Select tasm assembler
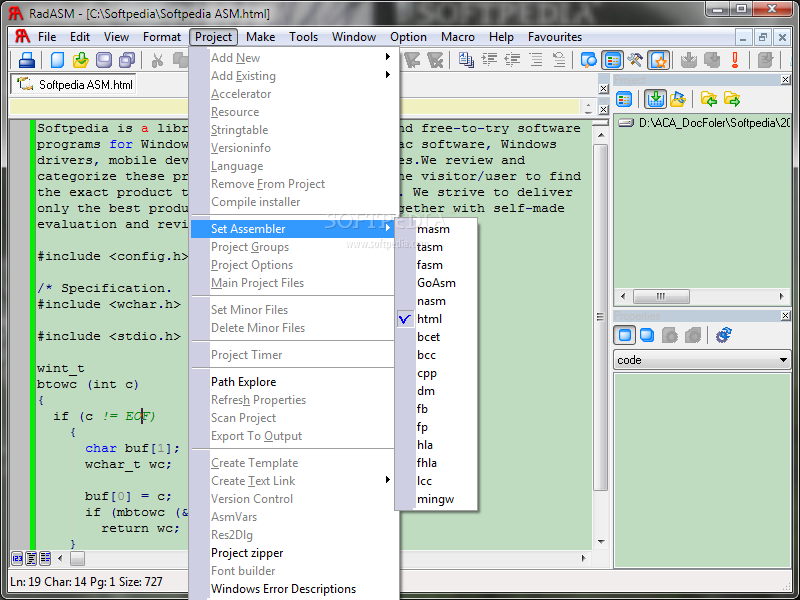800x600 pixels. (436, 247)
